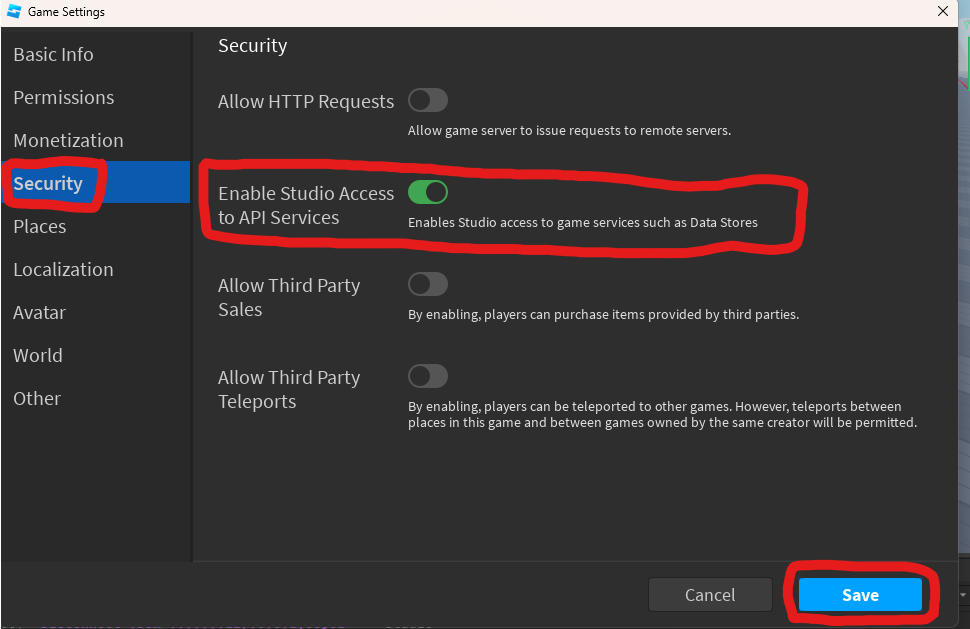Open Monetization settings

[68, 140]
